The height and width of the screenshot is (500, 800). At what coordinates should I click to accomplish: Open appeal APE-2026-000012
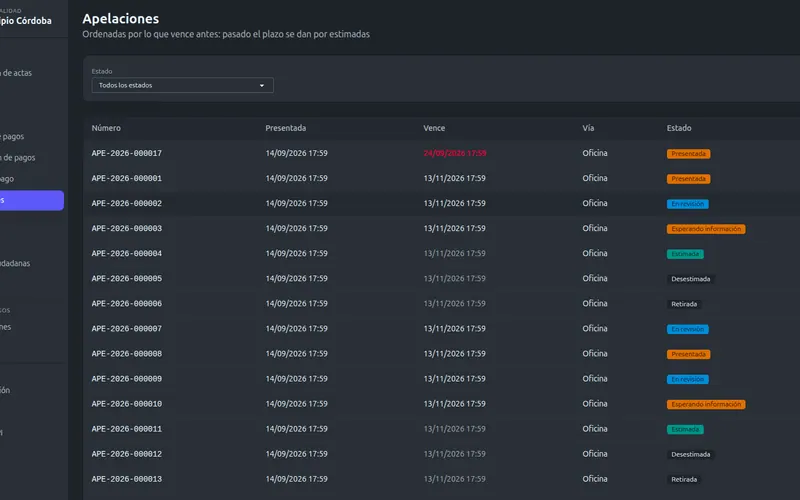click(x=127, y=454)
